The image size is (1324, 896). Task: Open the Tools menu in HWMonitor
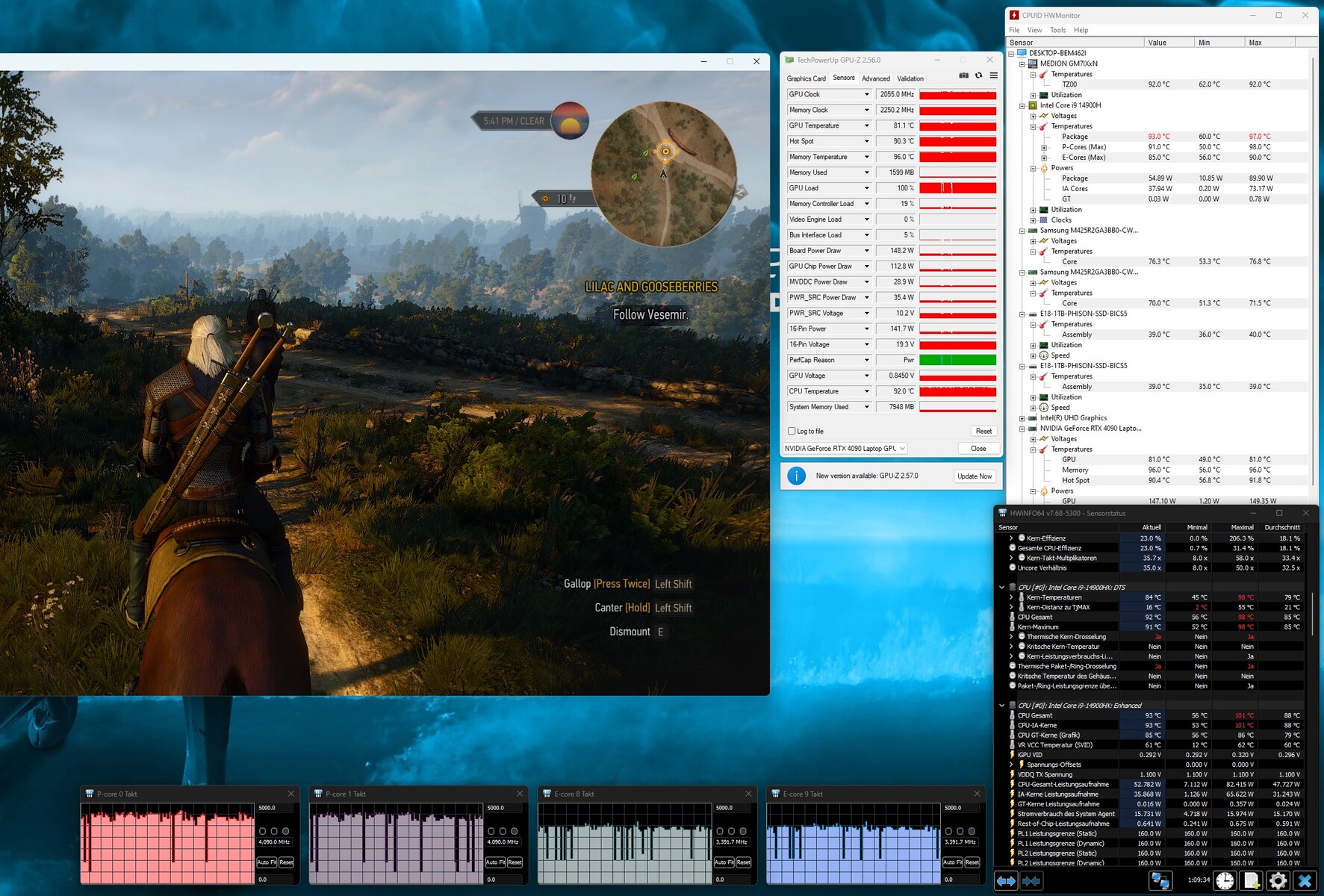click(x=1057, y=30)
